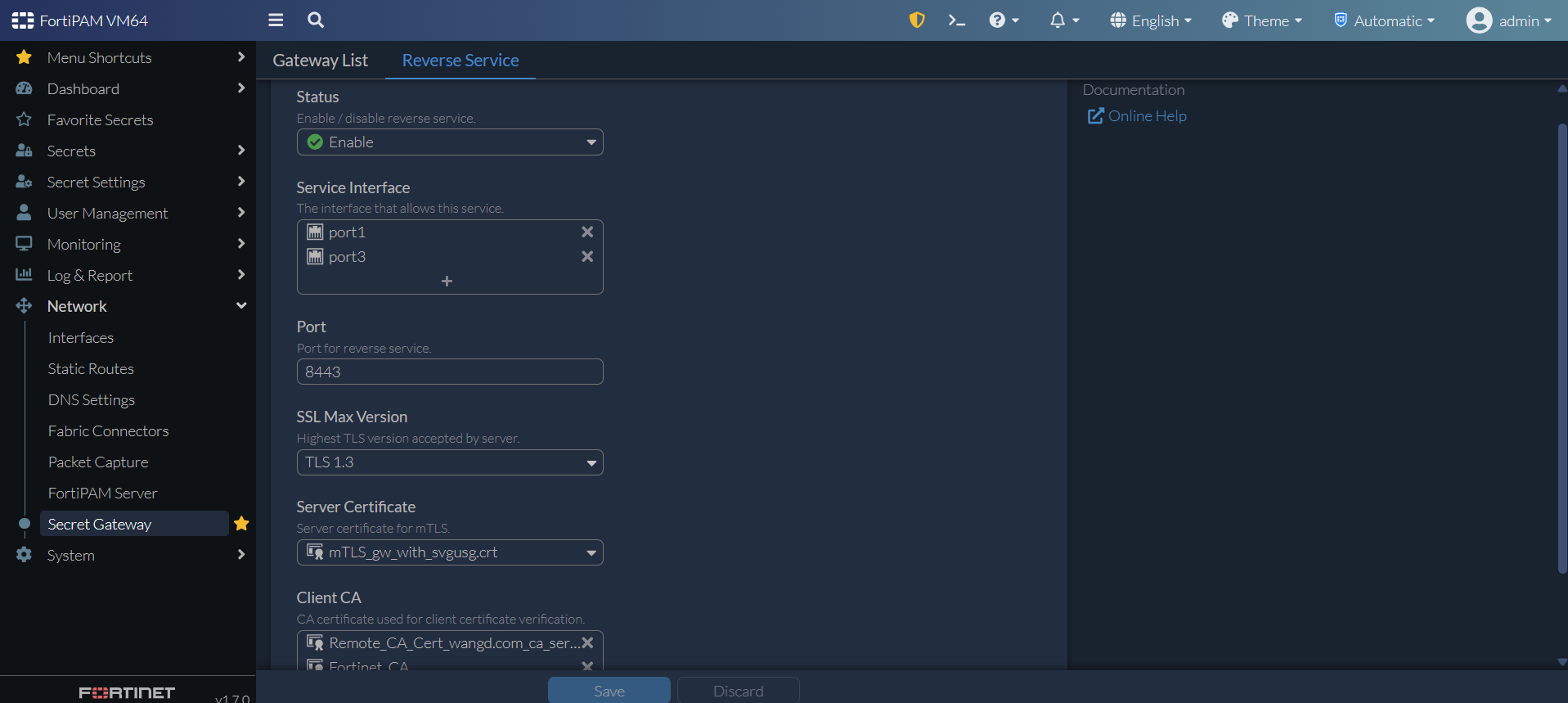Add a Service Interface with plus

(447, 282)
